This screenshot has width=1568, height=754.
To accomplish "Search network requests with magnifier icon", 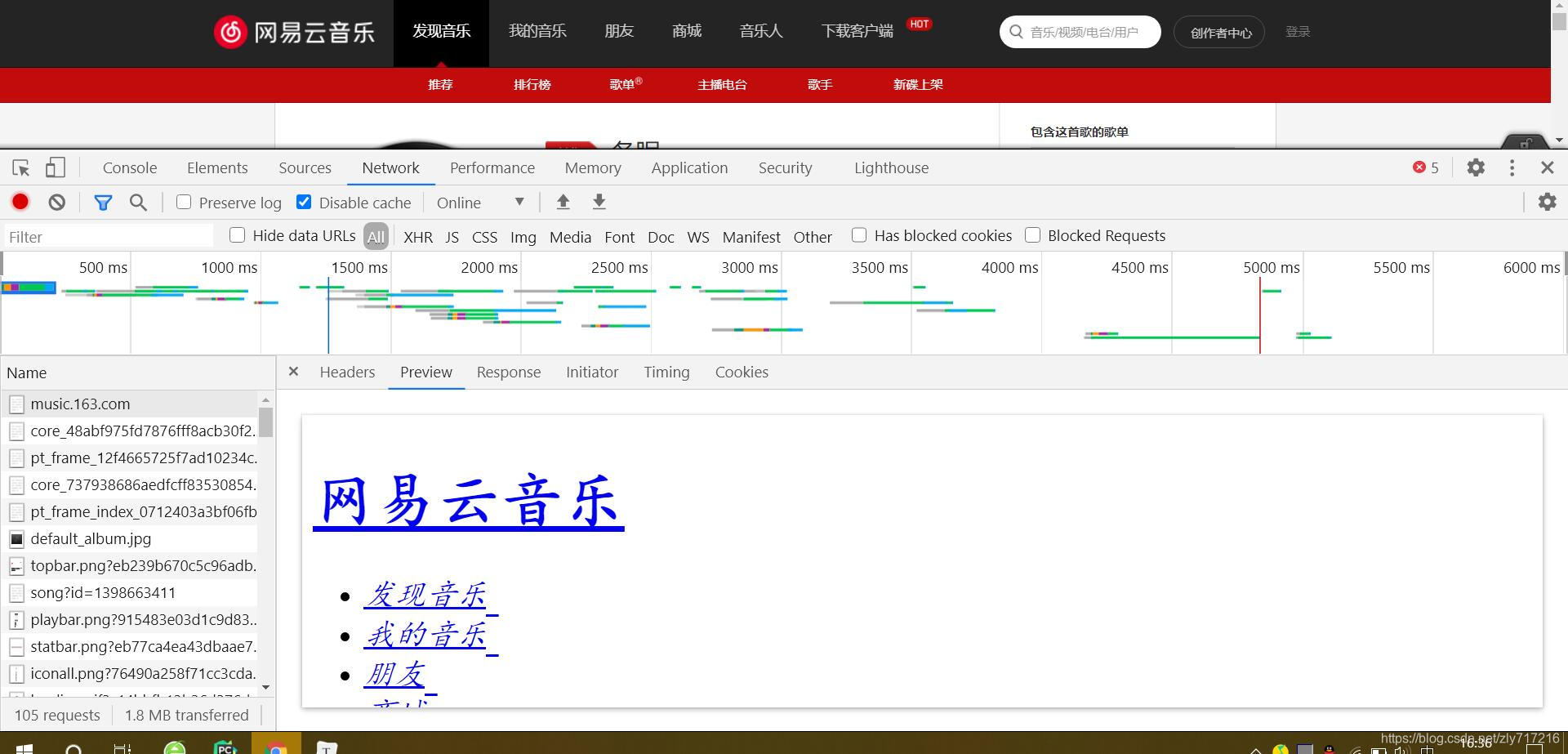I will [138, 202].
